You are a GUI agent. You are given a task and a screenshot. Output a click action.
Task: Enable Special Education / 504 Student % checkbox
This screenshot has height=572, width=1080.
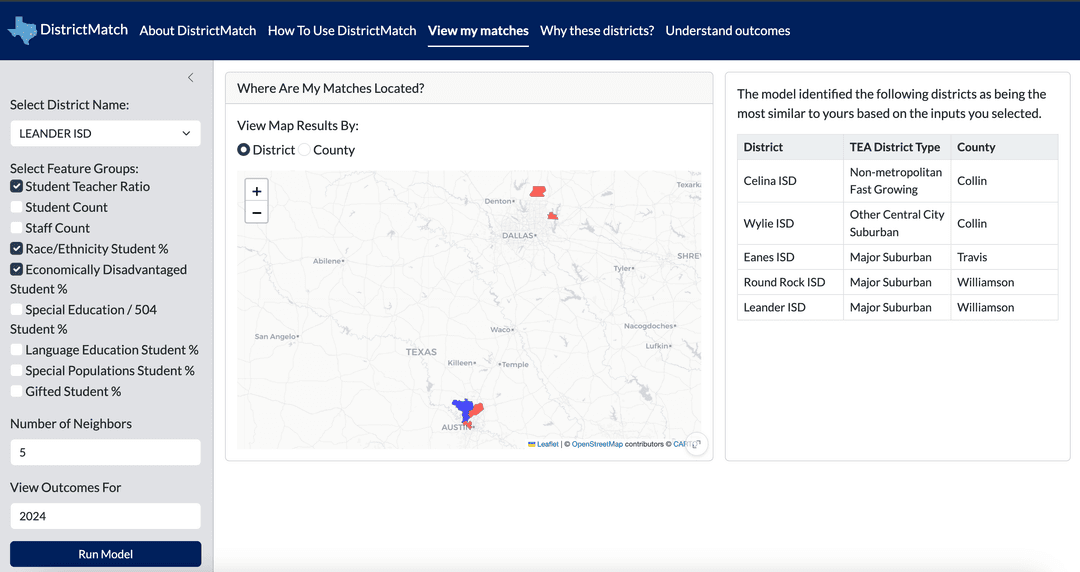point(17,309)
